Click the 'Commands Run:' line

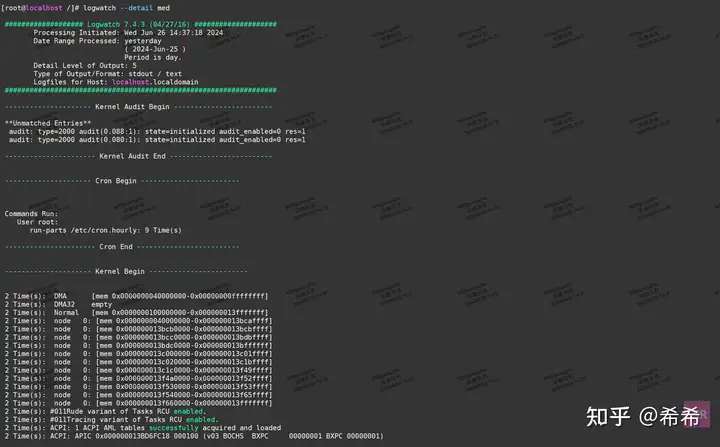[x=31, y=214]
